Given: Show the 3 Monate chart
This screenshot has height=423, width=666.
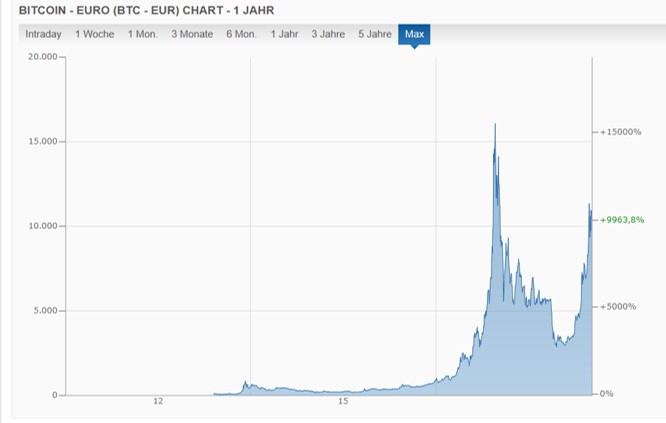Looking at the screenshot, I should click(x=192, y=34).
